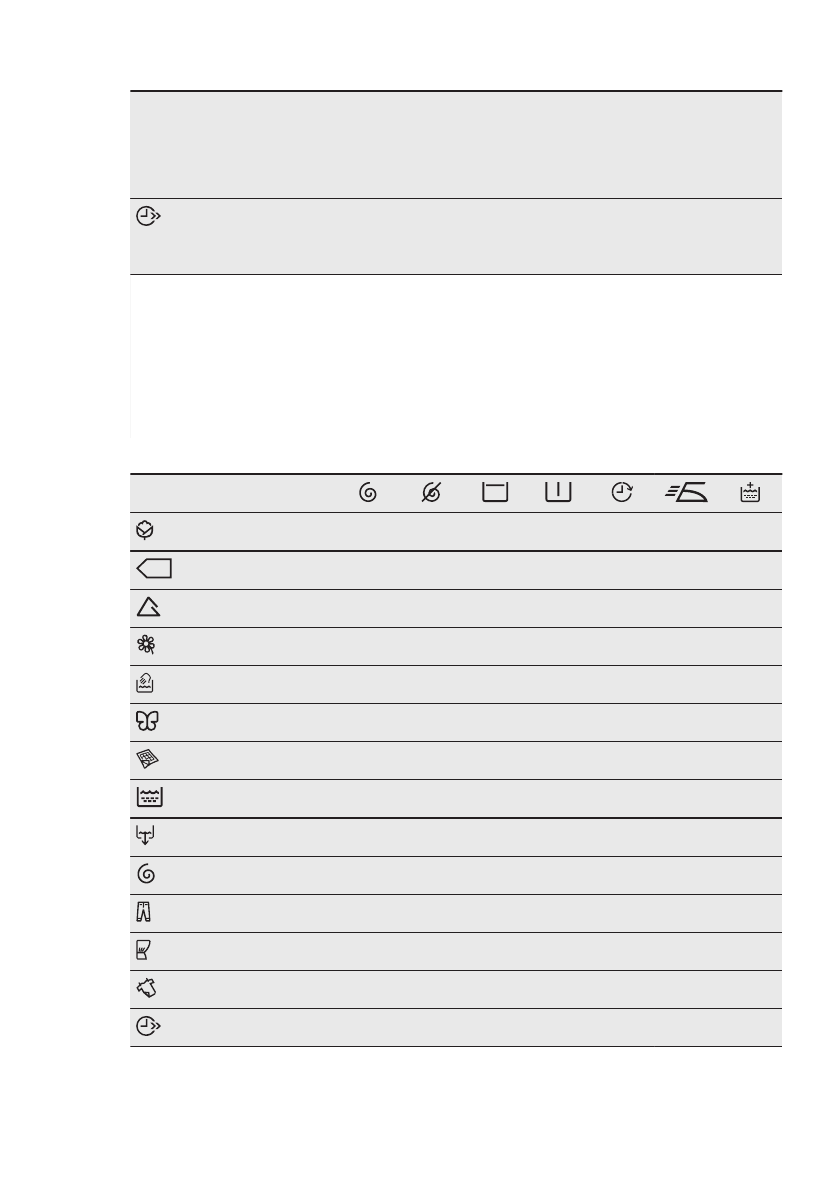Select the cotton boll program icon
The height and width of the screenshot is (1191, 839).
(x=145, y=530)
